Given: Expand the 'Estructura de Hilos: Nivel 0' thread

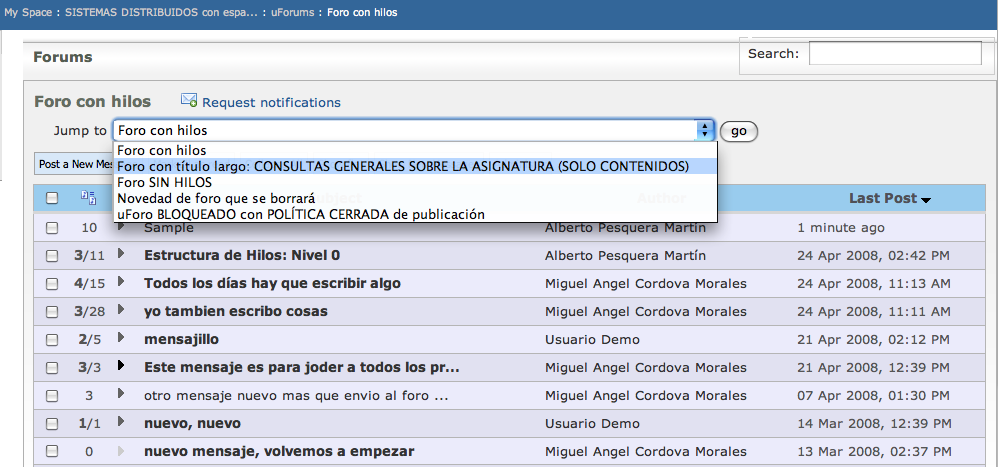Looking at the screenshot, I should point(122,254).
